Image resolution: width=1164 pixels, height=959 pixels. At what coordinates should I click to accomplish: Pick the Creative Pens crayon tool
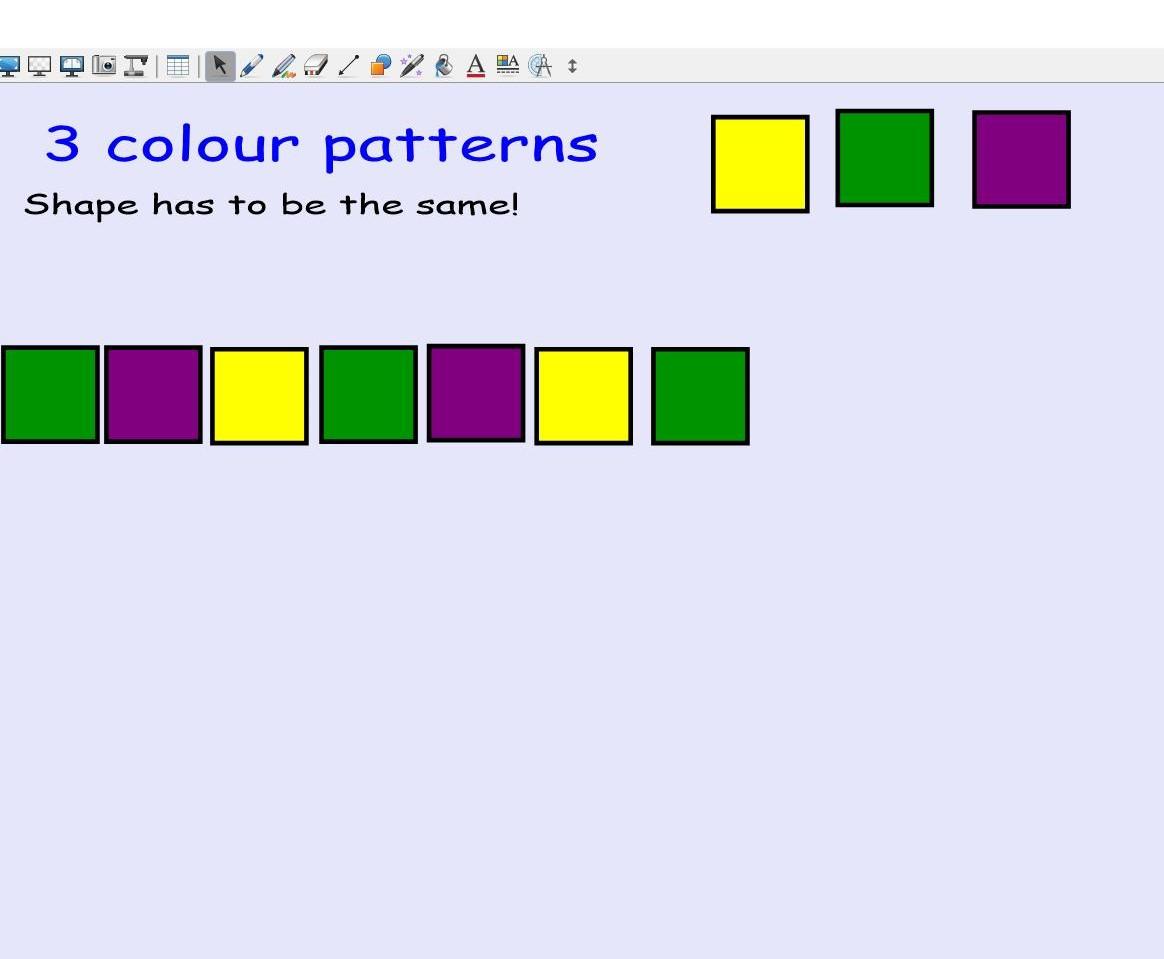coord(284,66)
